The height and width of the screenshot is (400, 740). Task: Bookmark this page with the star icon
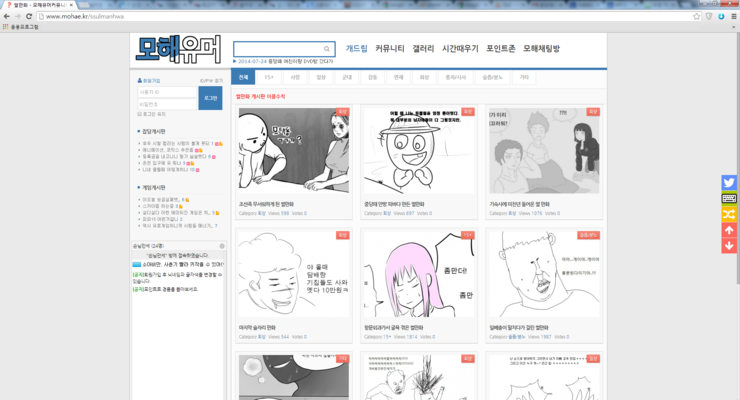pos(697,17)
